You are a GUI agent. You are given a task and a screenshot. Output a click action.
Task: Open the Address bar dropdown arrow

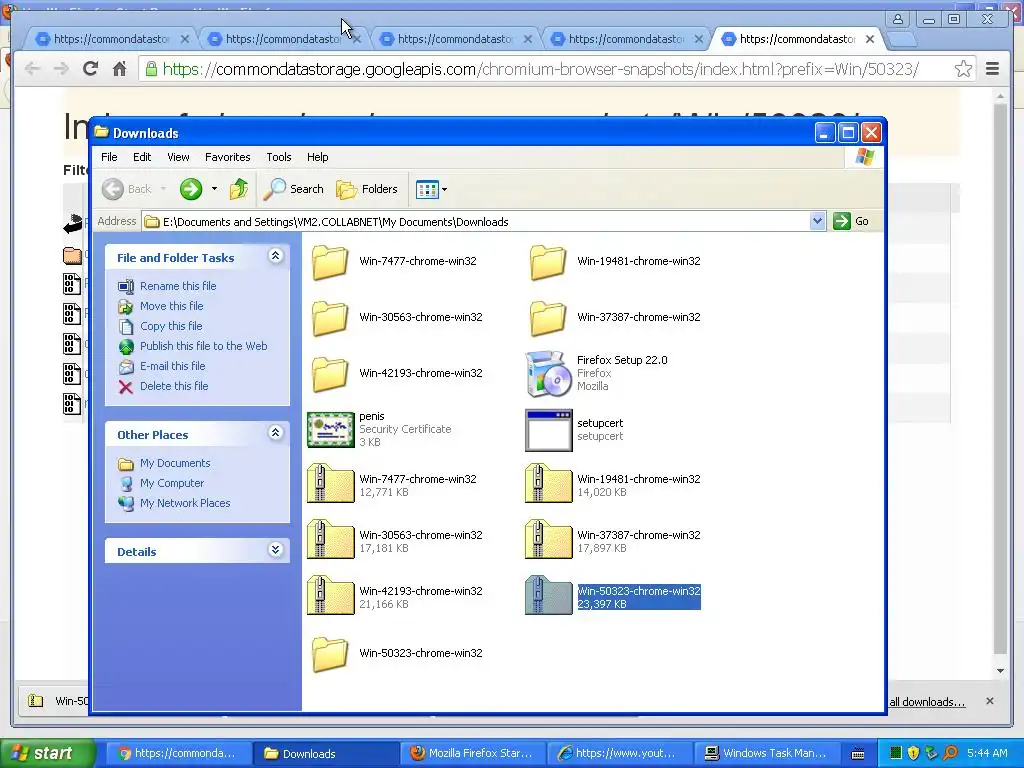[x=817, y=221]
